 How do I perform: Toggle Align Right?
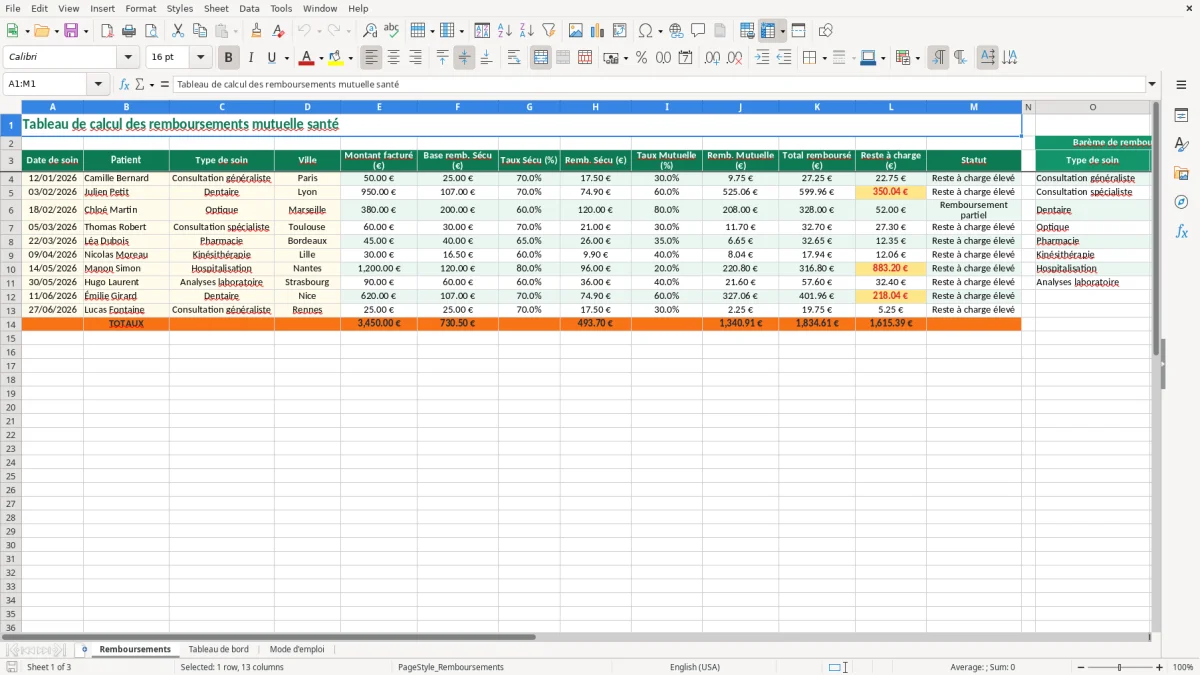click(416, 58)
